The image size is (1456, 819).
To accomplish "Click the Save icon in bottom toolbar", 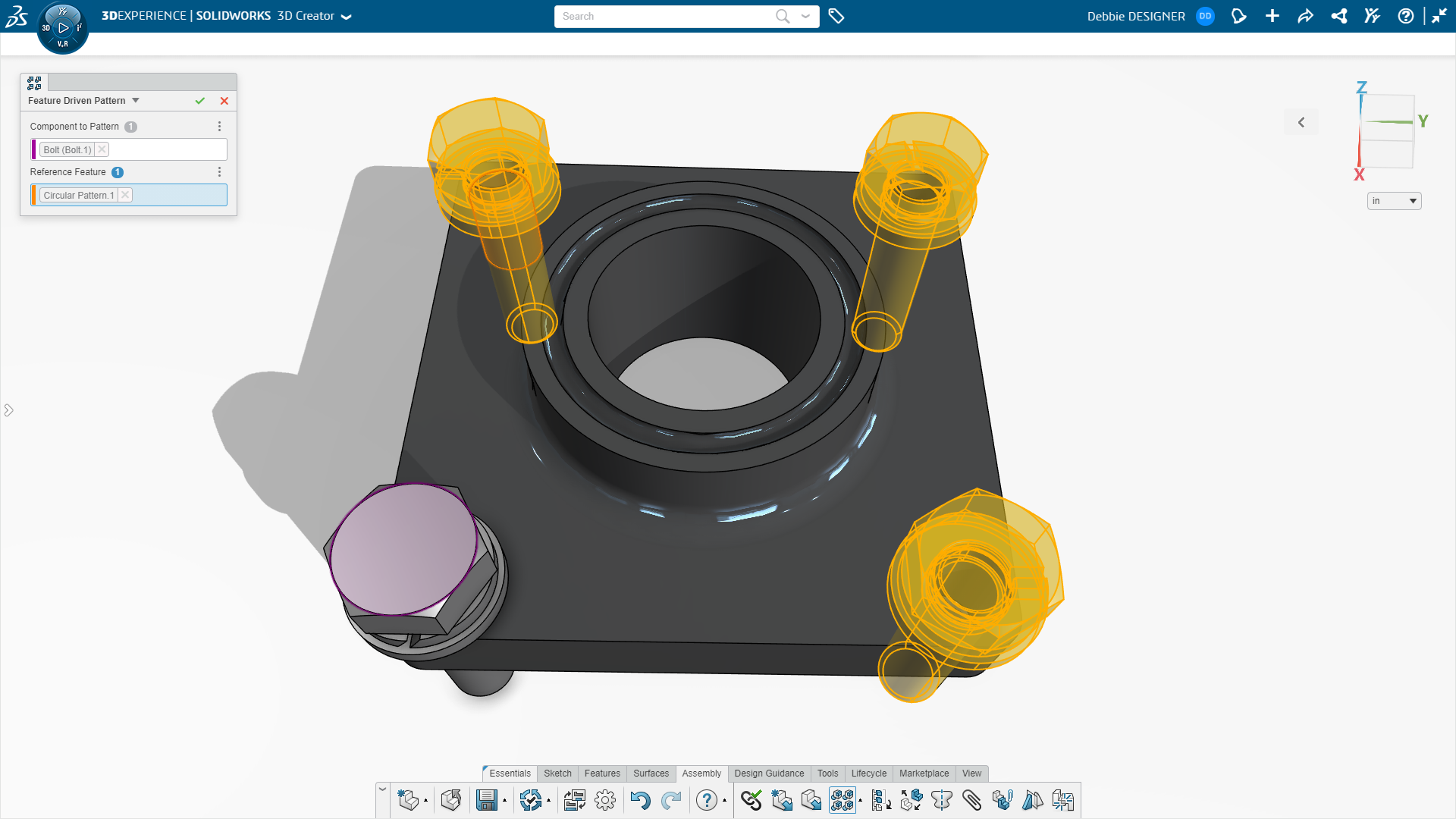I will [486, 800].
